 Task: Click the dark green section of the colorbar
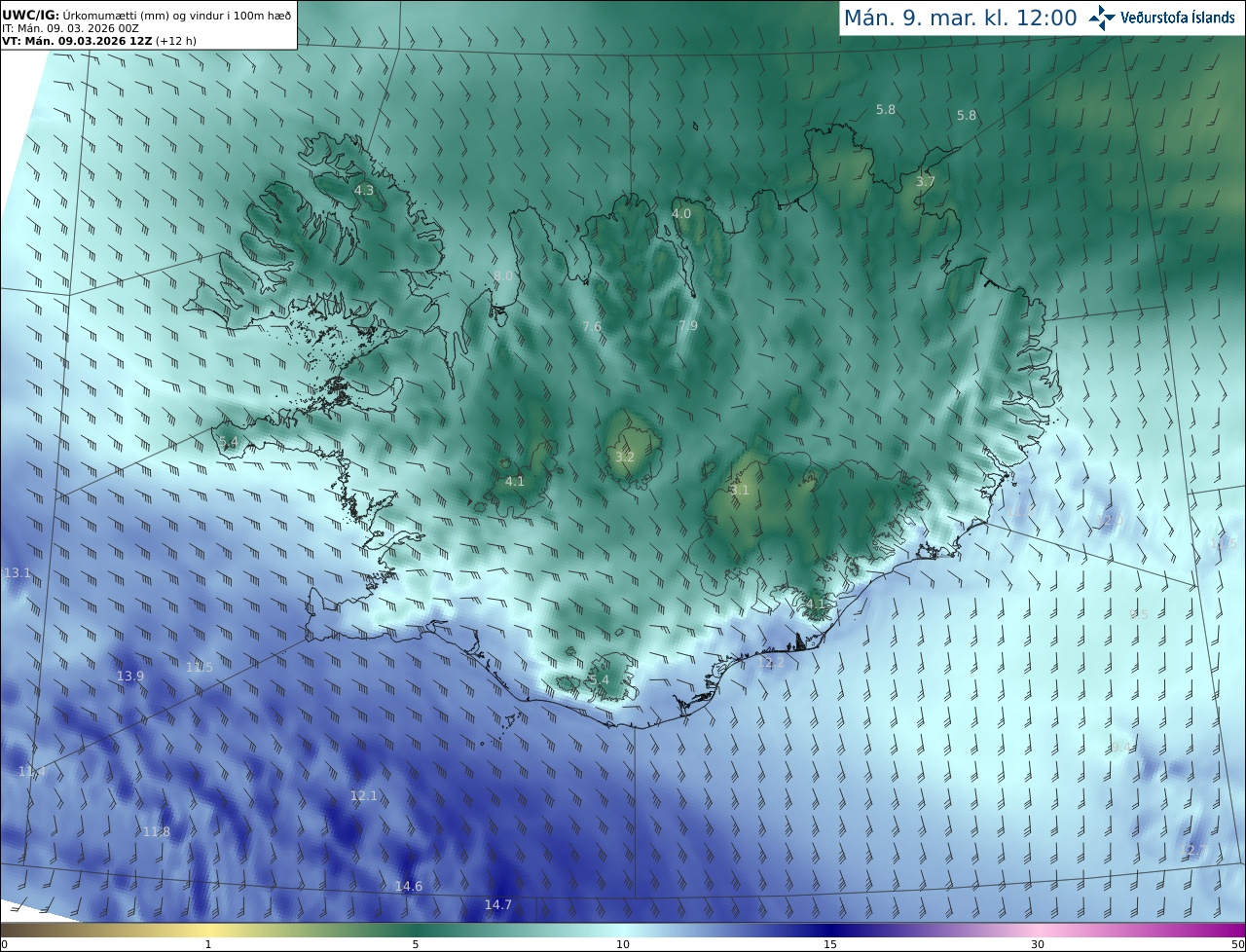click(416, 930)
